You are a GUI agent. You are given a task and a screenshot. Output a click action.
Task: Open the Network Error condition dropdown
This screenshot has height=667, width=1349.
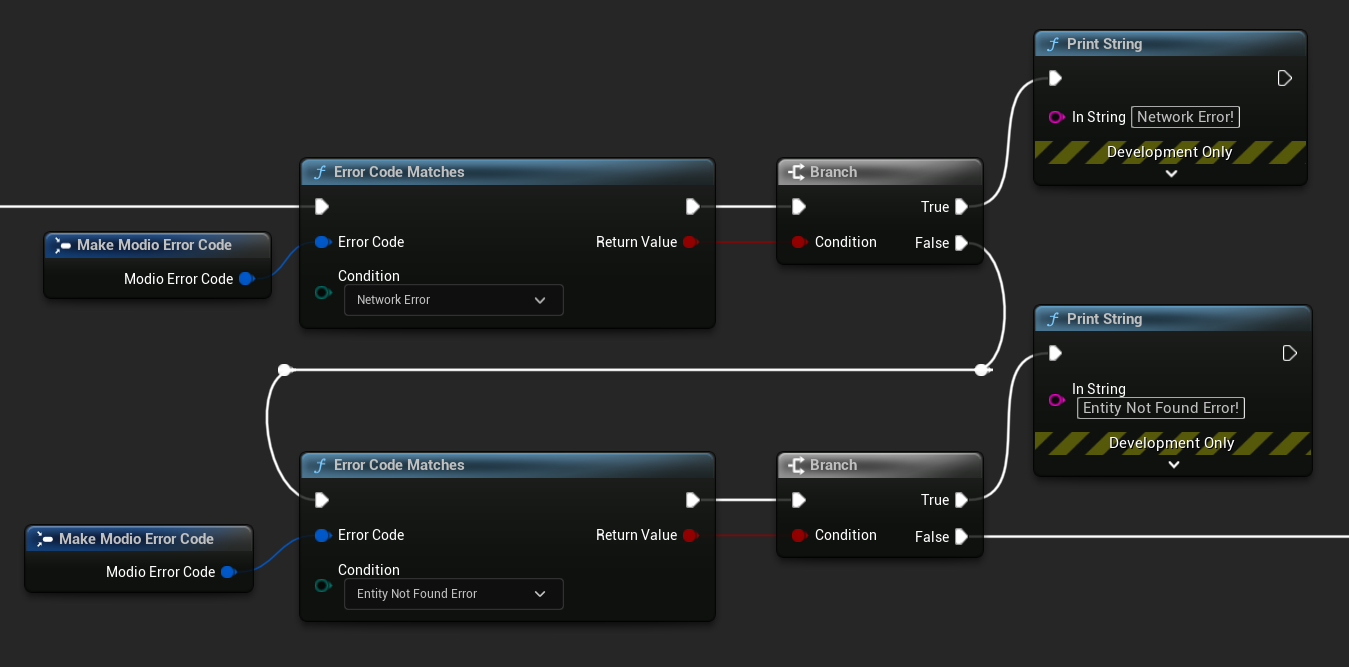(453, 300)
